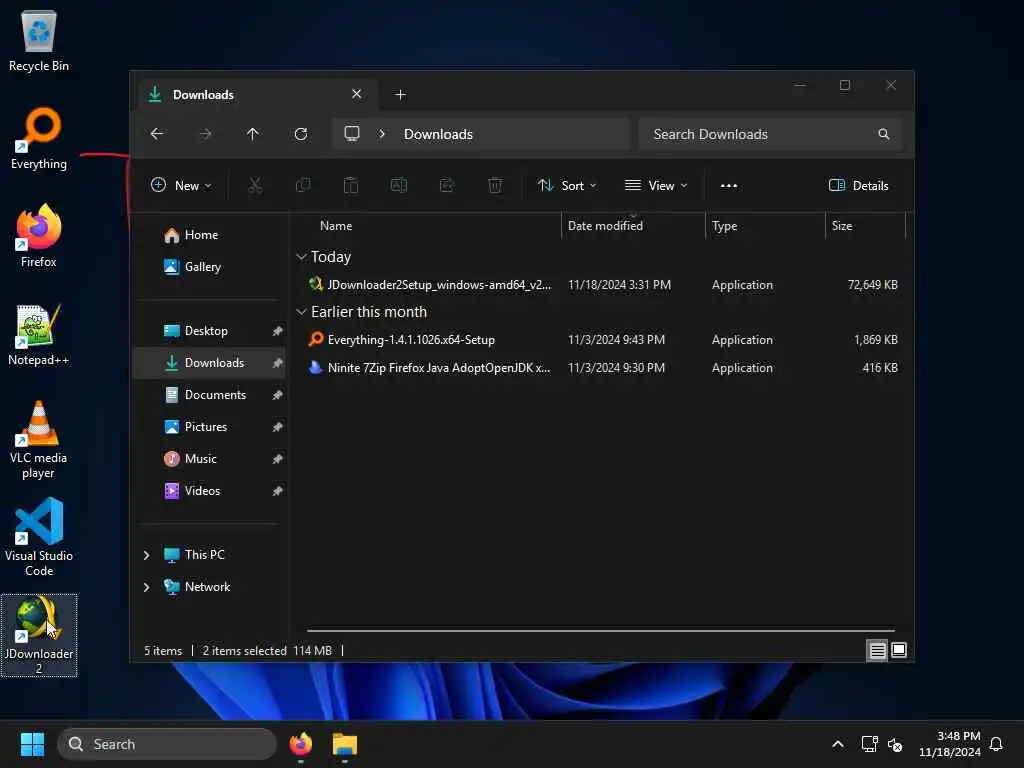This screenshot has width=1024, height=768.
Task: Click the search magnifier in Search Downloads
Action: coord(884,134)
